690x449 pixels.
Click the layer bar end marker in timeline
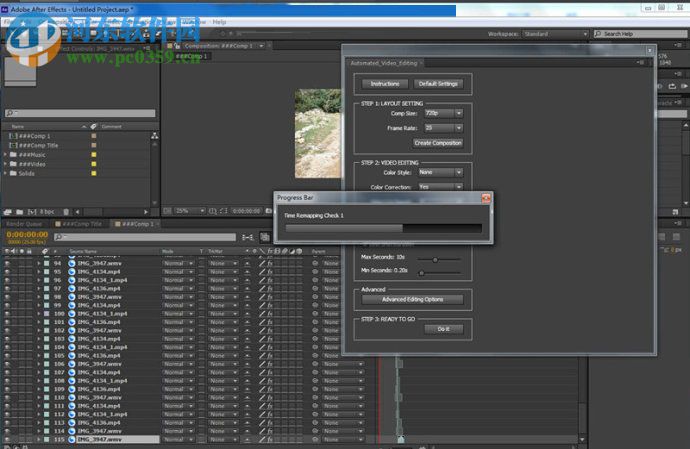(x=400, y=439)
